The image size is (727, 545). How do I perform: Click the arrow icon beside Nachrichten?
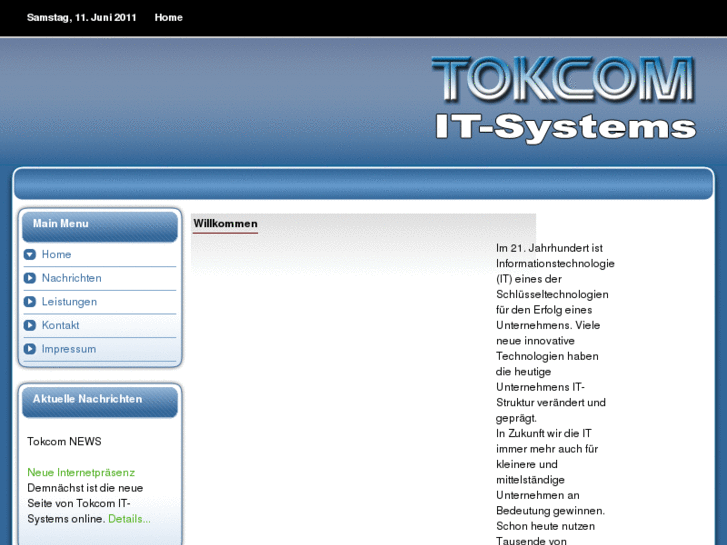tap(30, 278)
